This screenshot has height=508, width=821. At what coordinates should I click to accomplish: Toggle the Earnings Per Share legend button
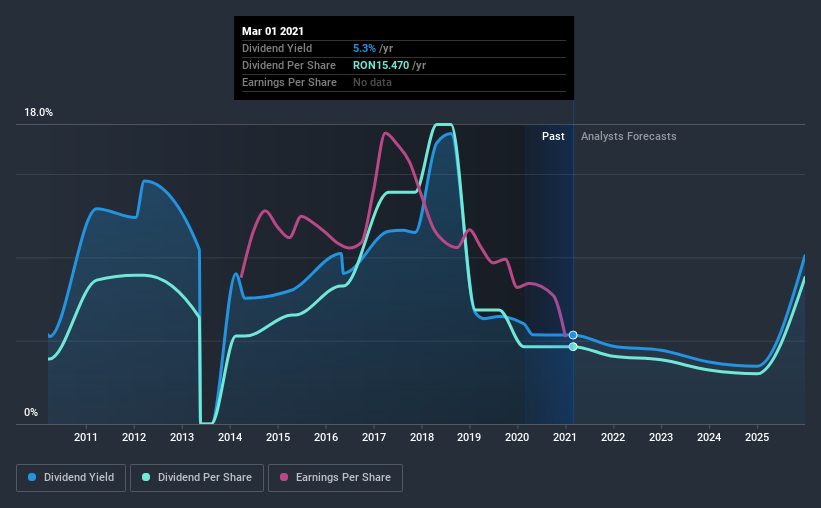[x=335, y=478]
